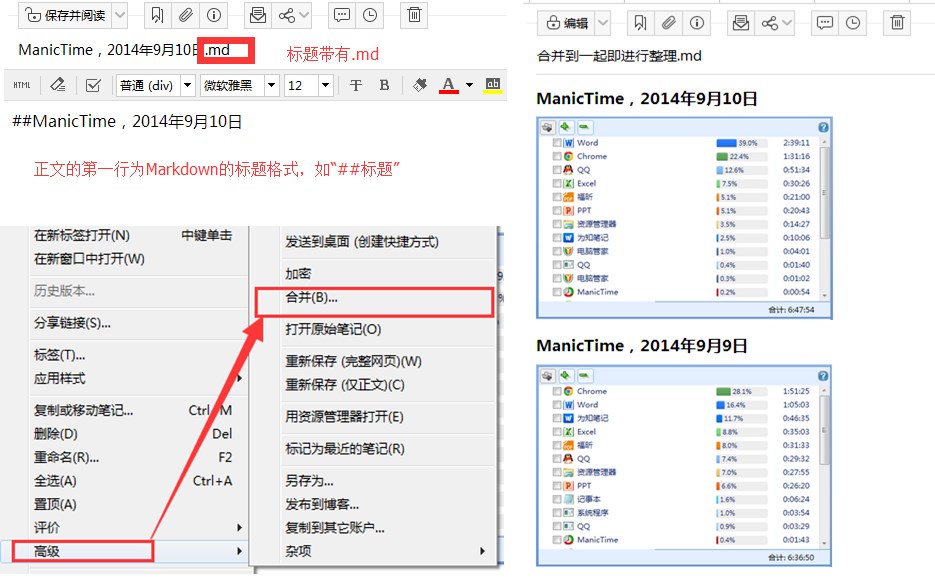Open paragraph style 普通 (div) dropdown
This screenshot has height=585, width=935.
(187, 85)
